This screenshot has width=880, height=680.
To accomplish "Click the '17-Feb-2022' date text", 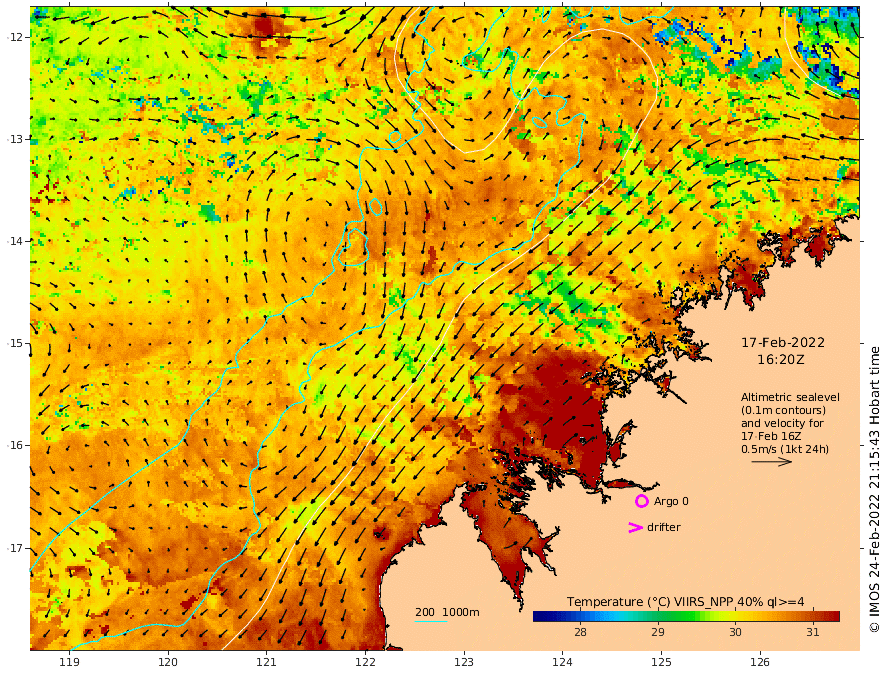I will point(783,343).
